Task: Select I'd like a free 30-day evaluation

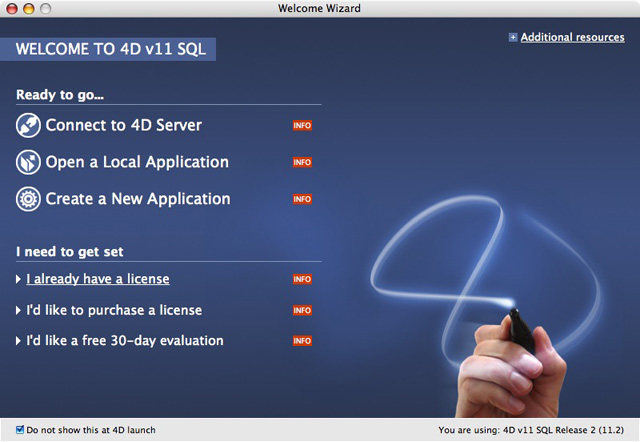Action: tap(125, 341)
